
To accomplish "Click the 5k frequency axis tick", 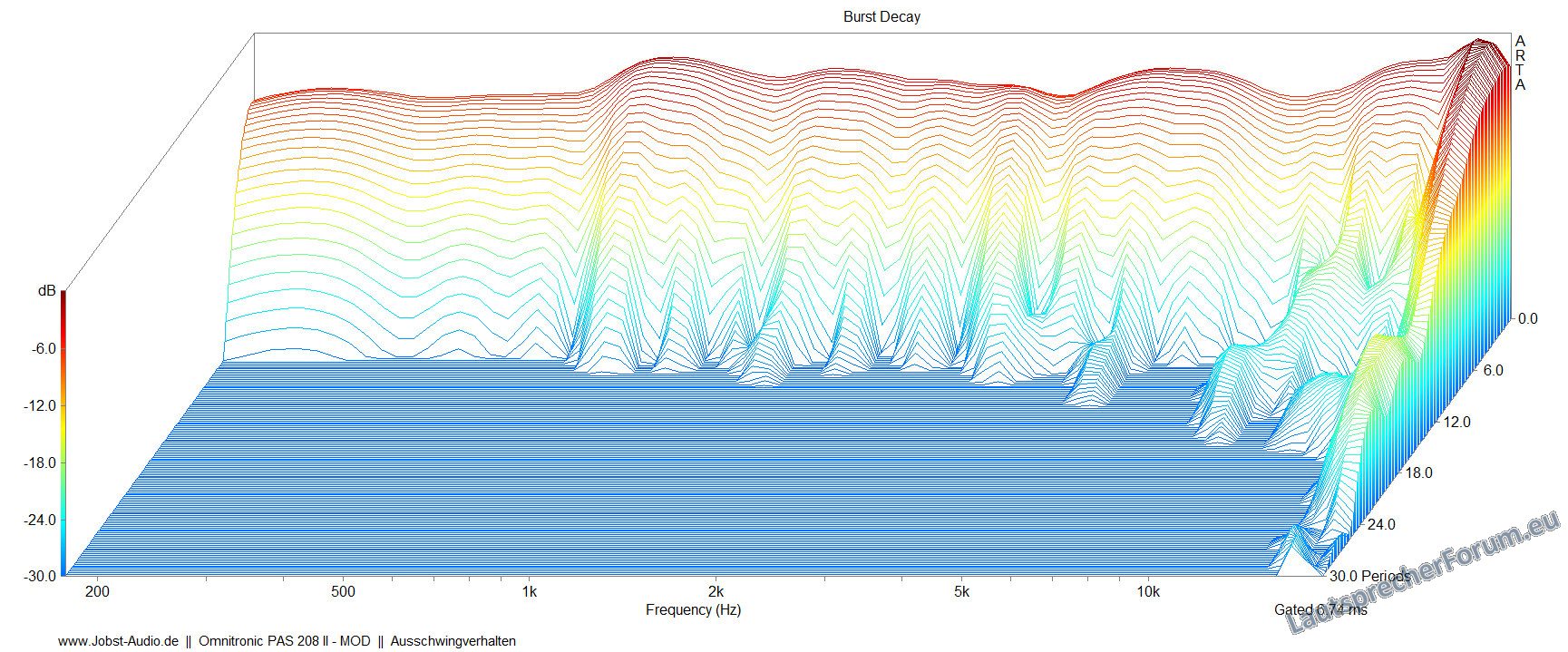I will [x=961, y=592].
